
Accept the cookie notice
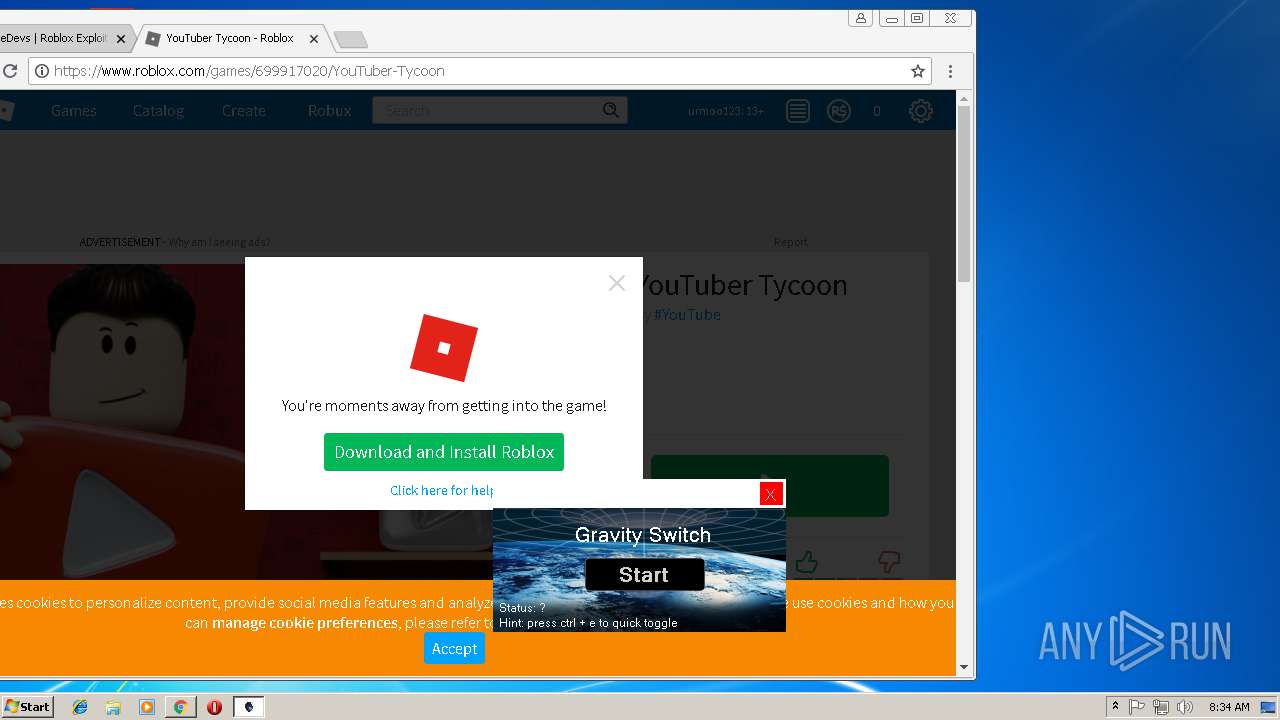(454, 648)
